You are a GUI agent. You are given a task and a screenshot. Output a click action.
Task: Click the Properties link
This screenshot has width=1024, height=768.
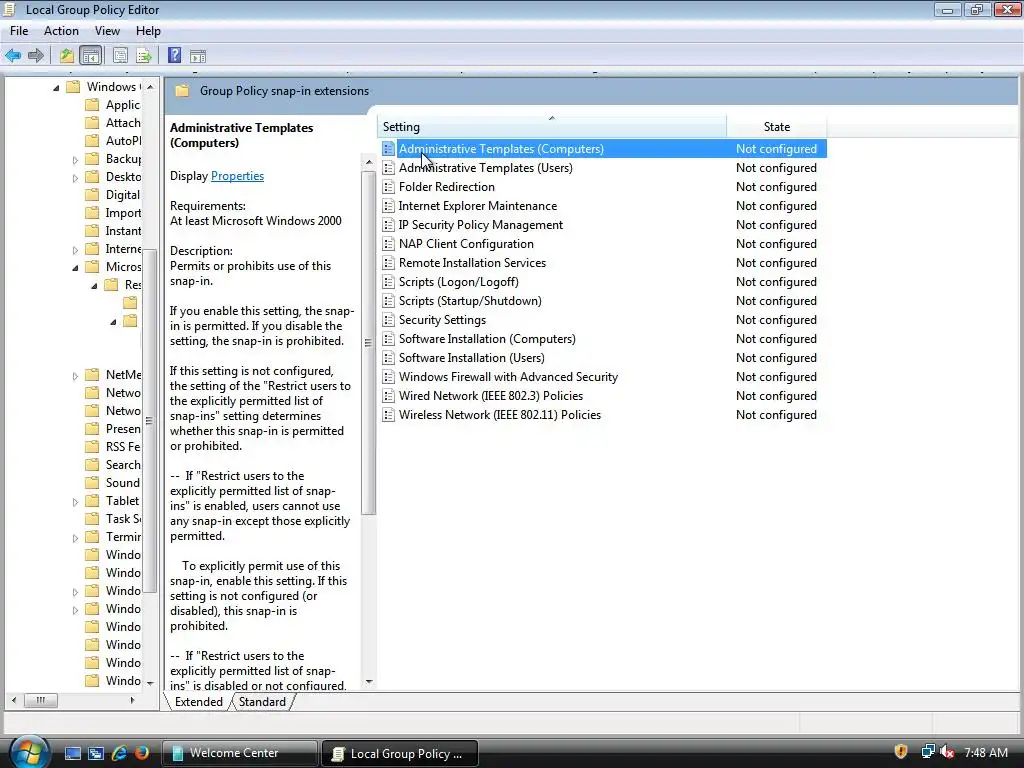click(238, 176)
